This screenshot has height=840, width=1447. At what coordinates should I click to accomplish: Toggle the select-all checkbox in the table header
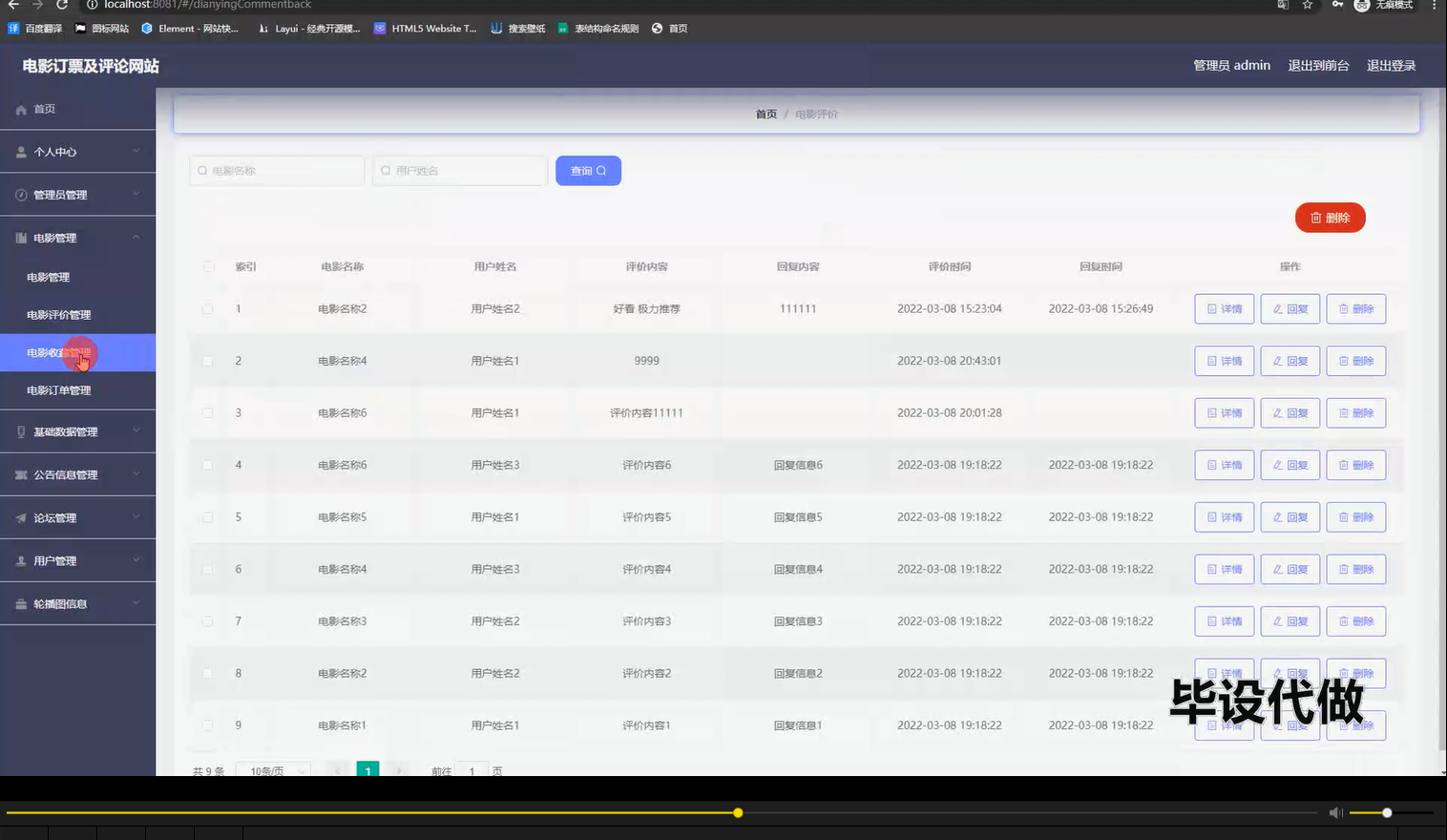click(208, 266)
